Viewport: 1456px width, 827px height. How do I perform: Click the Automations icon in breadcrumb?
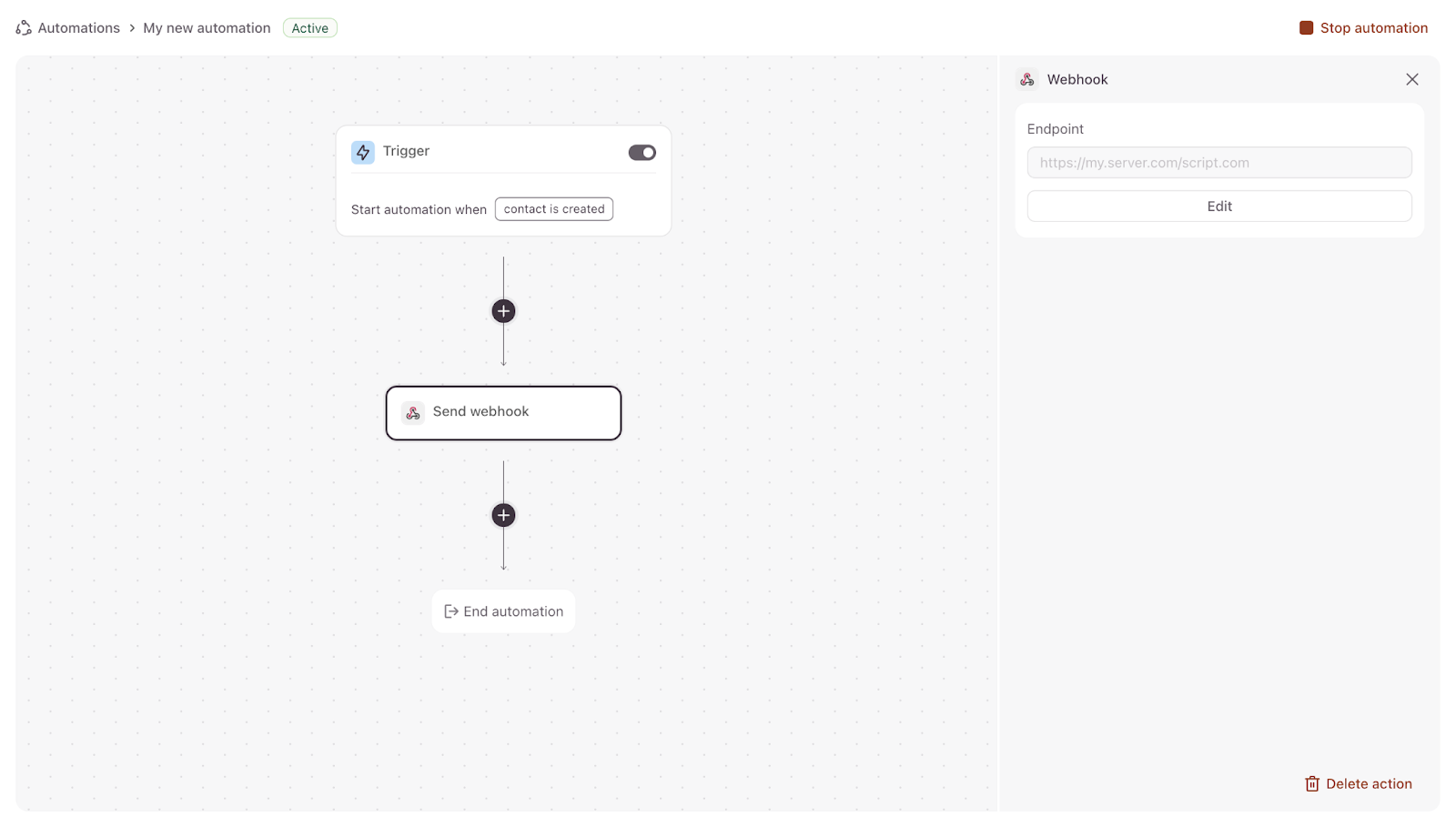click(x=24, y=28)
